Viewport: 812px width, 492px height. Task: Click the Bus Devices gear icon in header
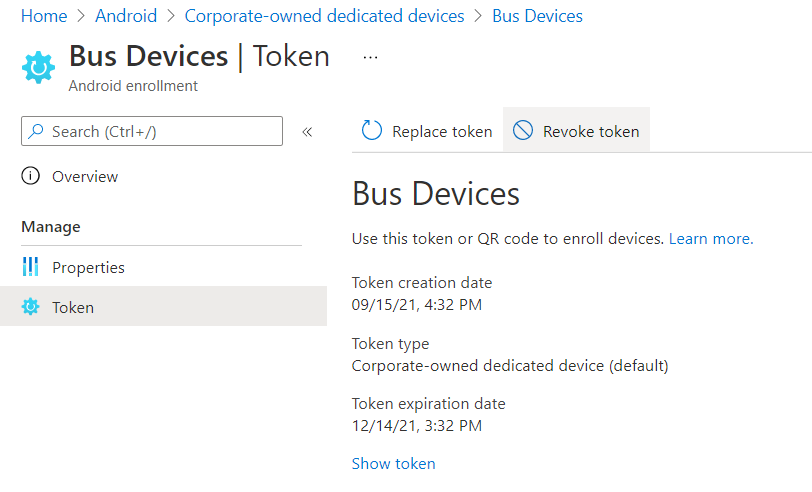pyautogui.click(x=39, y=67)
